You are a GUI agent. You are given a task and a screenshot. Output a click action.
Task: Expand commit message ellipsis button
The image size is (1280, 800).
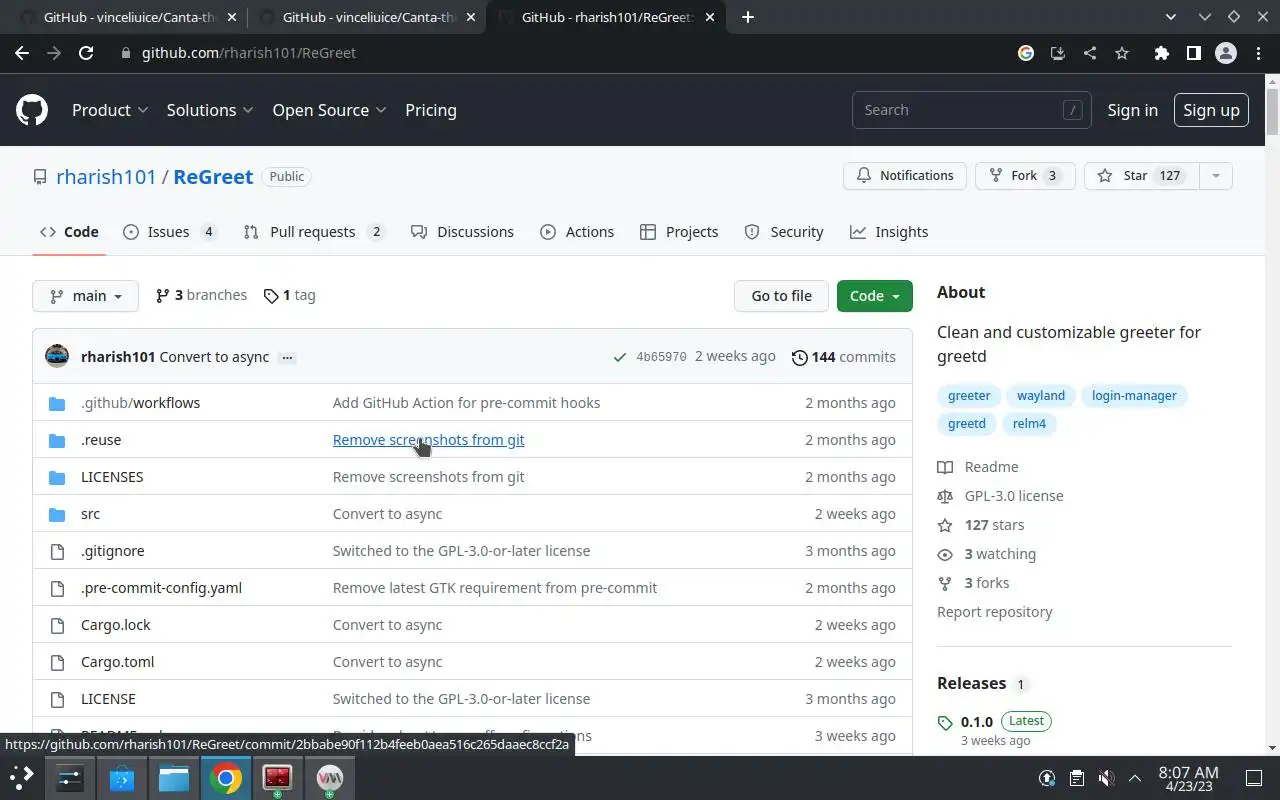point(287,357)
